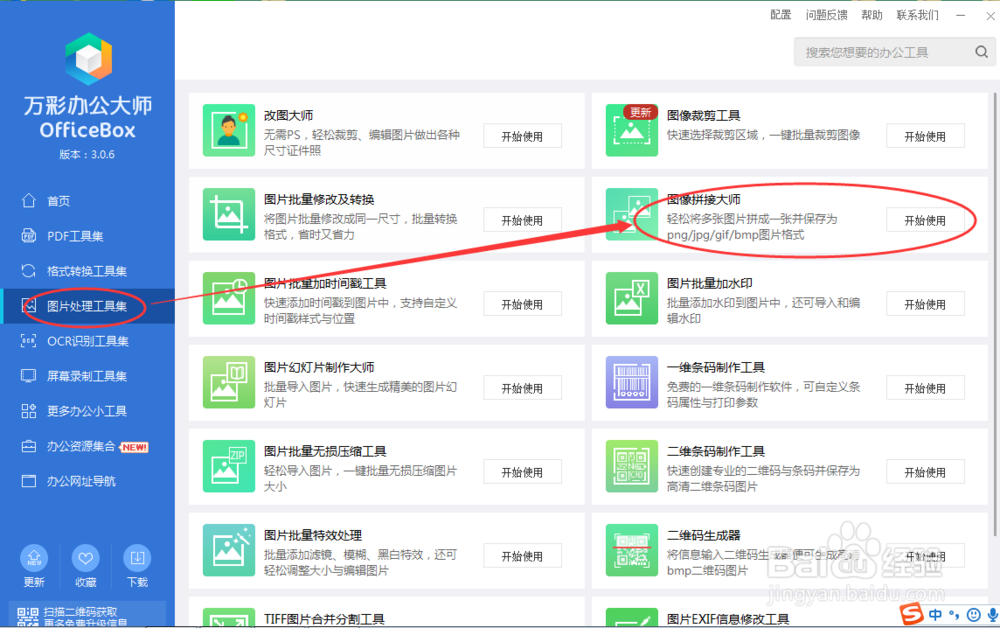Click the QR code icon at sidebar bottom
Viewport: 1000px width, 628px height.
(x=27, y=617)
